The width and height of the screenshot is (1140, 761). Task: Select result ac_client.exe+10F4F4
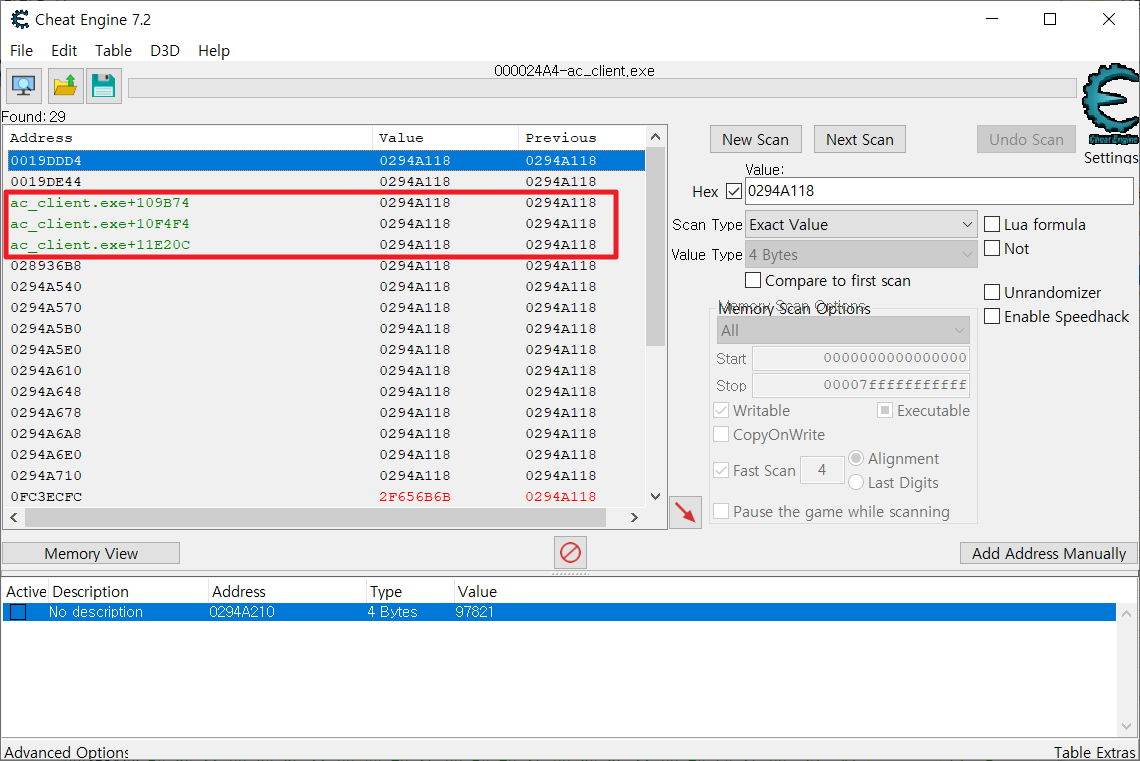click(326, 223)
